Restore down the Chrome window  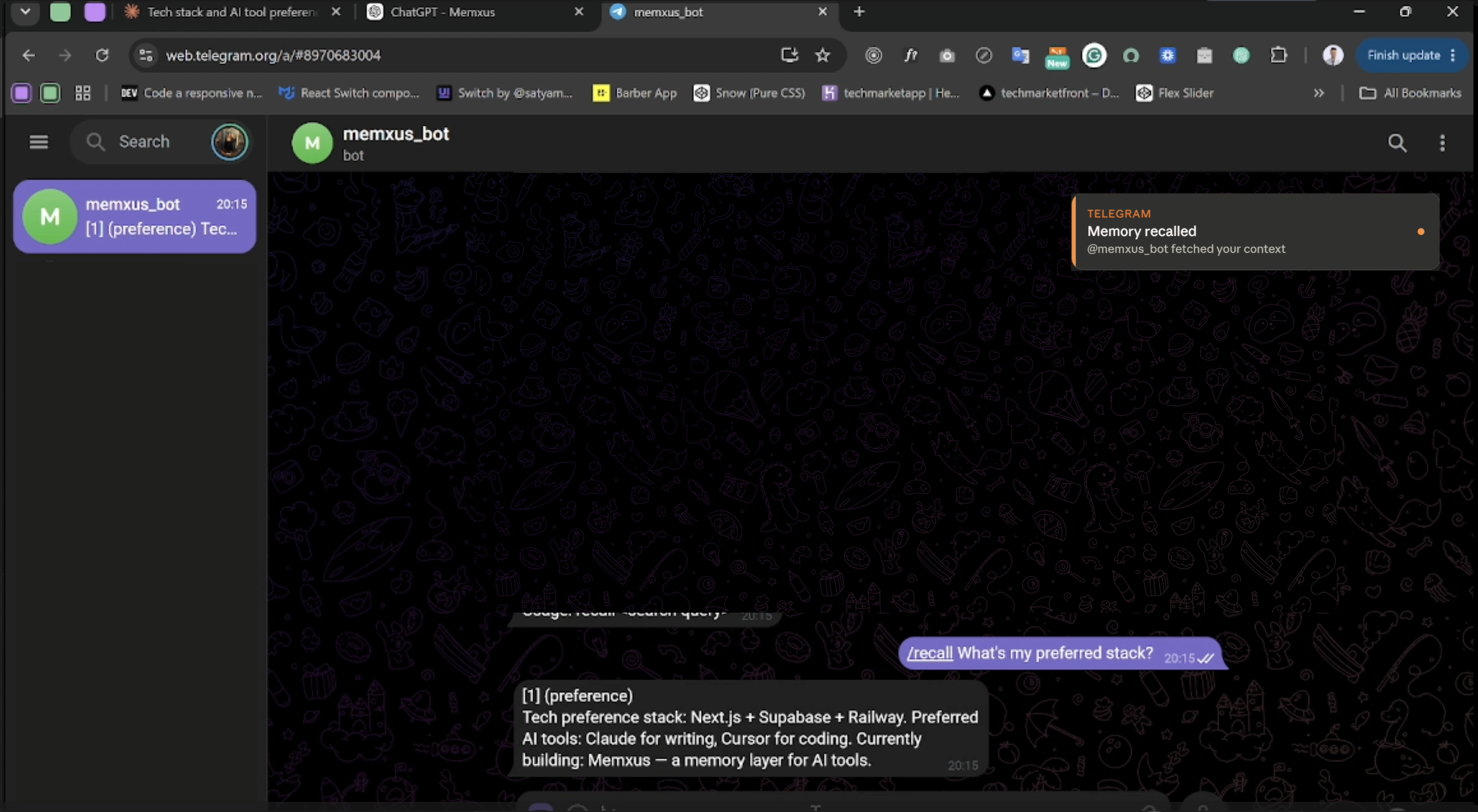click(1405, 11)
